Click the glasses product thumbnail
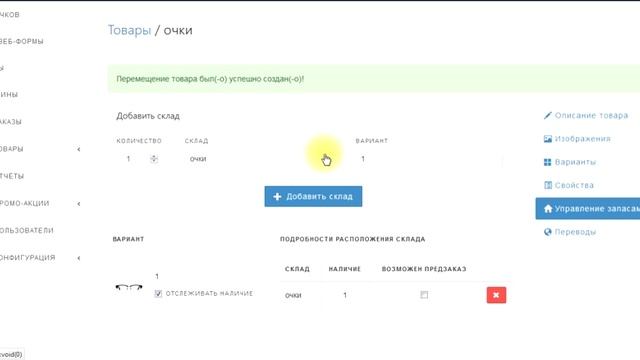The width and height of the screenshot is (640, 360). [129, 287]
